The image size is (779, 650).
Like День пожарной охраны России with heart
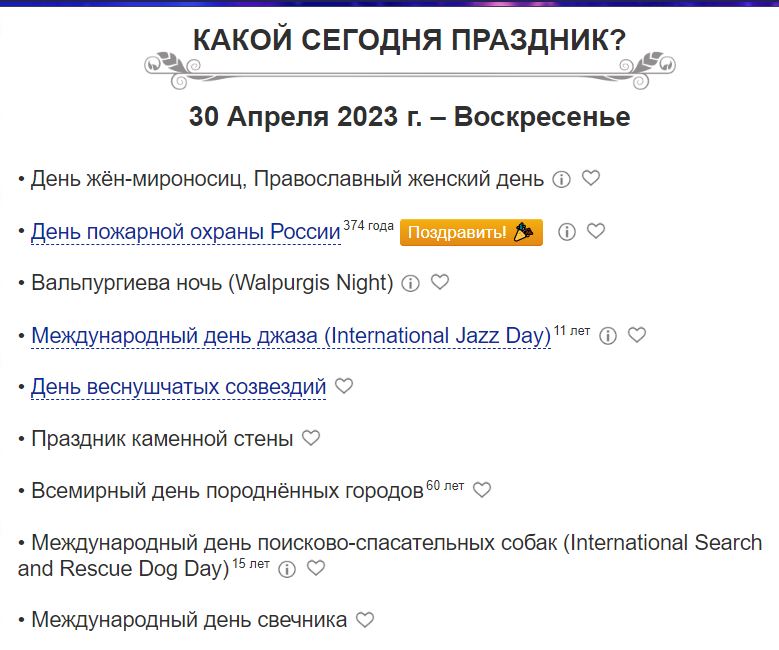pos(596,231)
